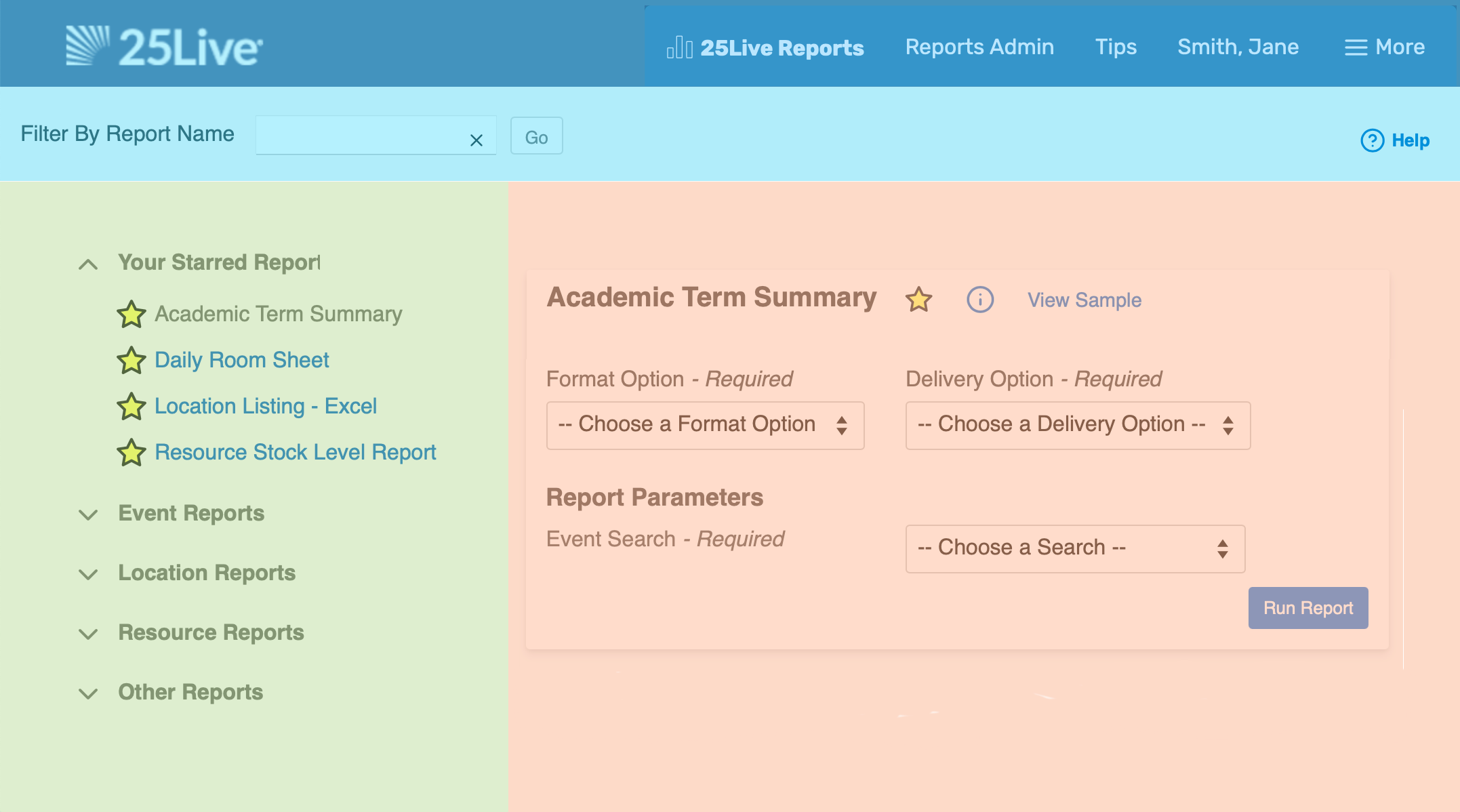Screen dimensions: 1460x812
Task: Toggle star beside Location Listing - Excel
Action: 131,406
